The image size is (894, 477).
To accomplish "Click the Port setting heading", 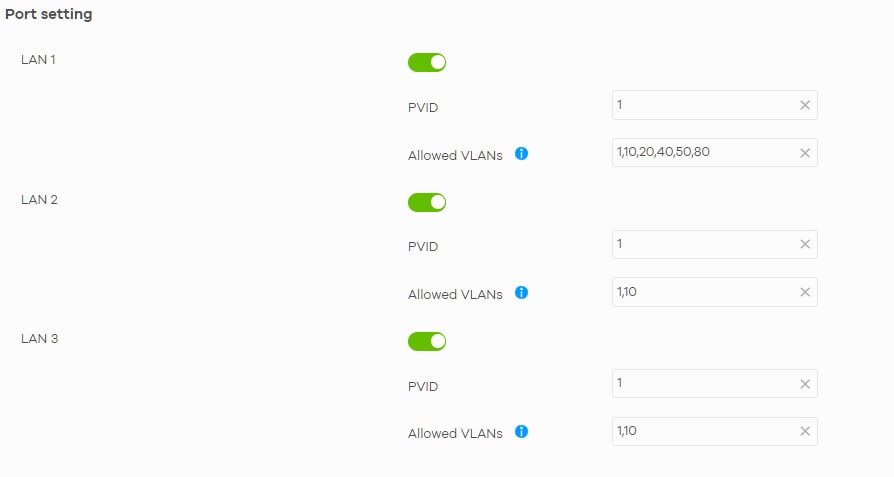I will [x=49, y=15].
